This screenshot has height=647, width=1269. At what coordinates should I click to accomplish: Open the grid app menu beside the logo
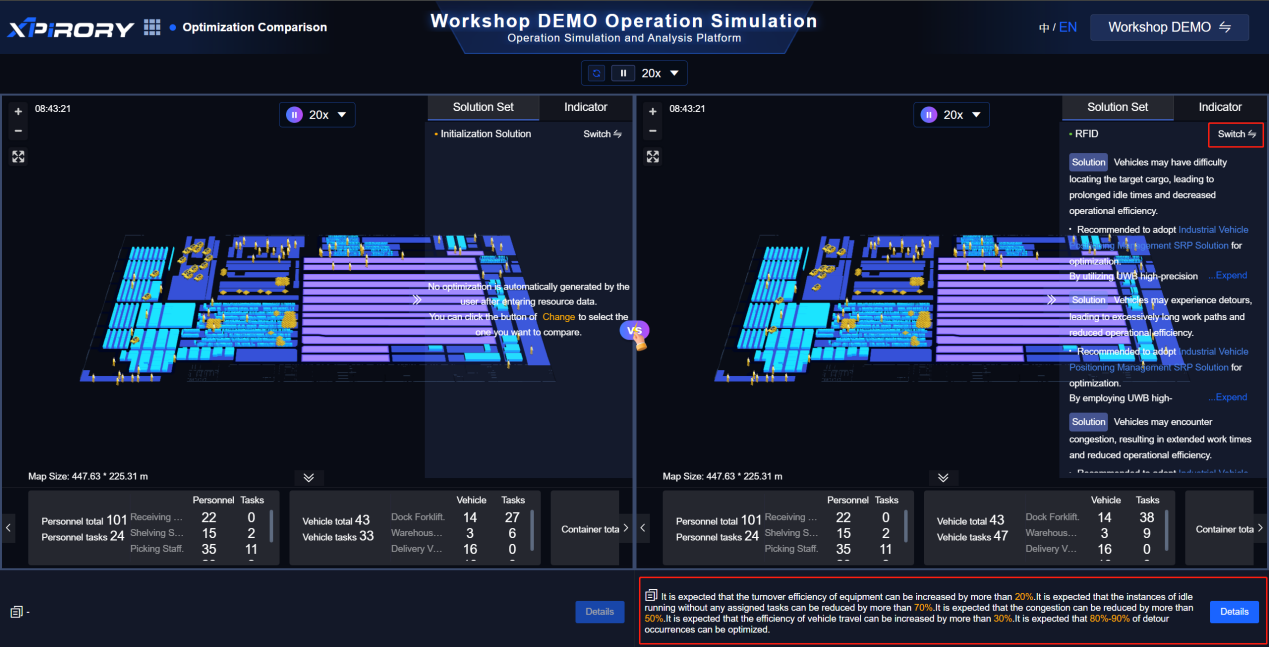(x=152, y=28)
